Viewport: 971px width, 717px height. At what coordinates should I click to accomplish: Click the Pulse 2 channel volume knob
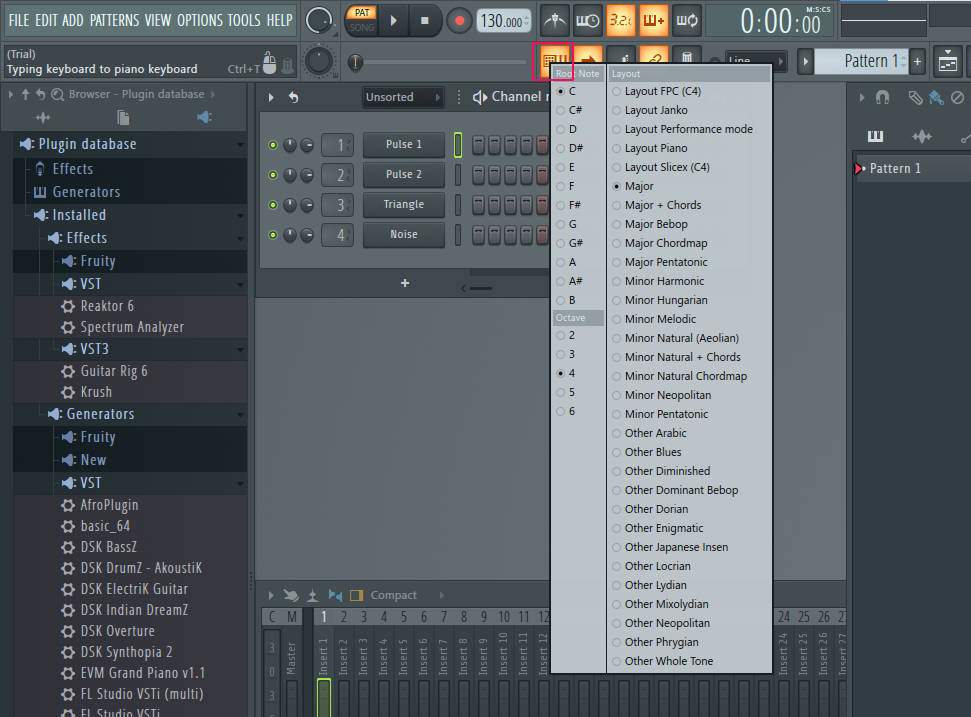[307, 175]
